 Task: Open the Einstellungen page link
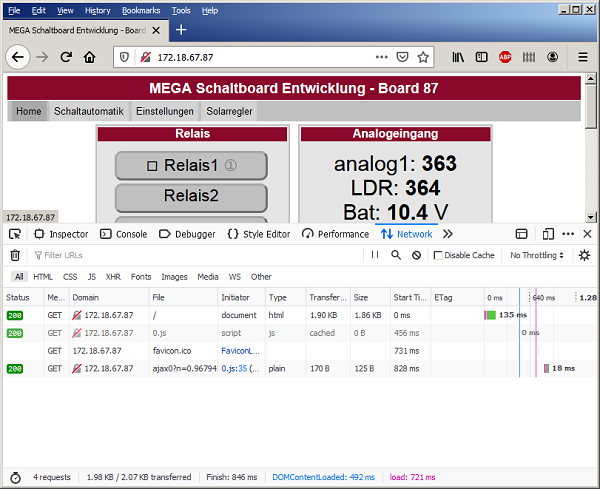(165, 111)
